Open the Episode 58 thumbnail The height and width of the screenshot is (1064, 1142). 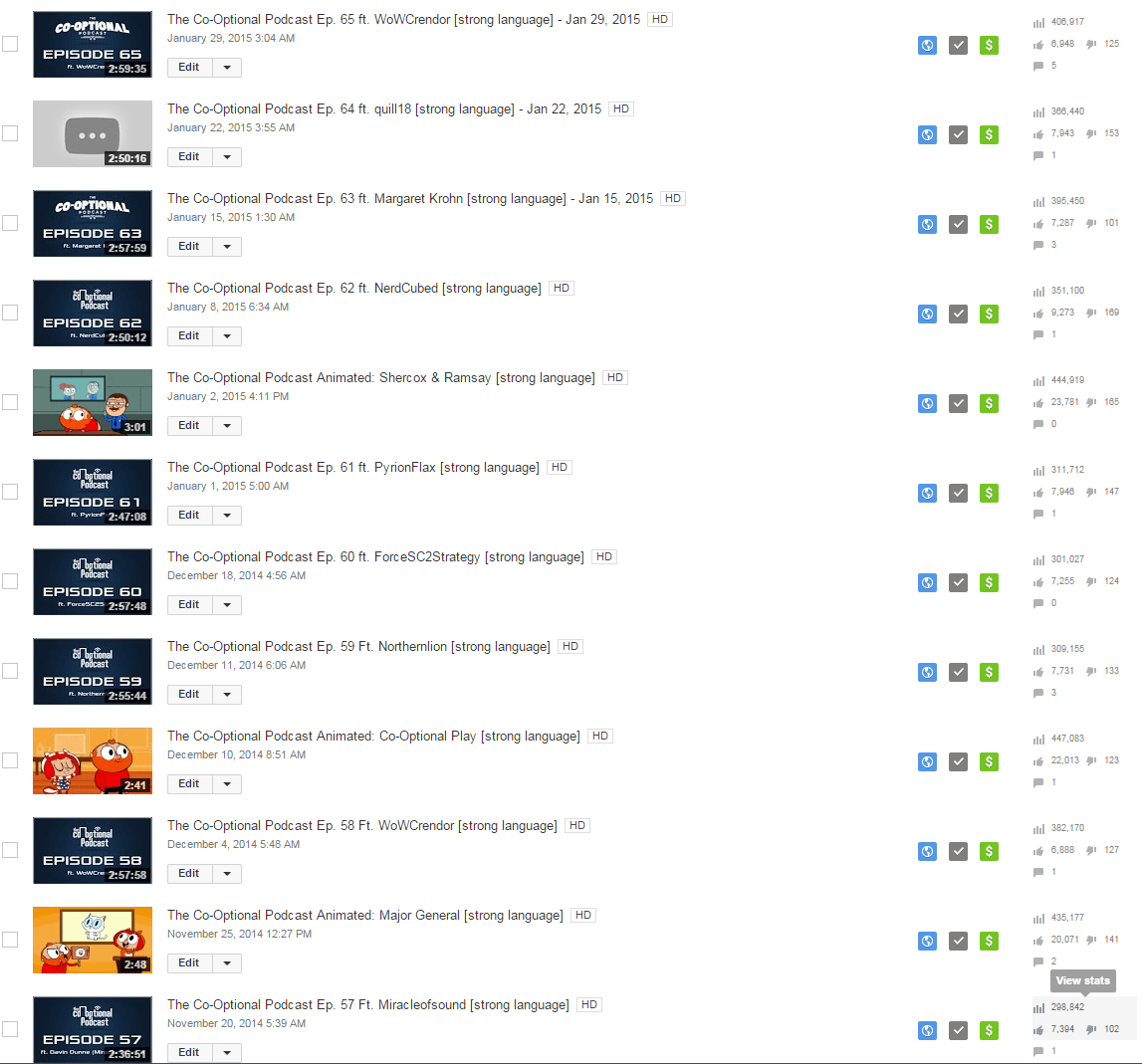(x=93, y=851)
